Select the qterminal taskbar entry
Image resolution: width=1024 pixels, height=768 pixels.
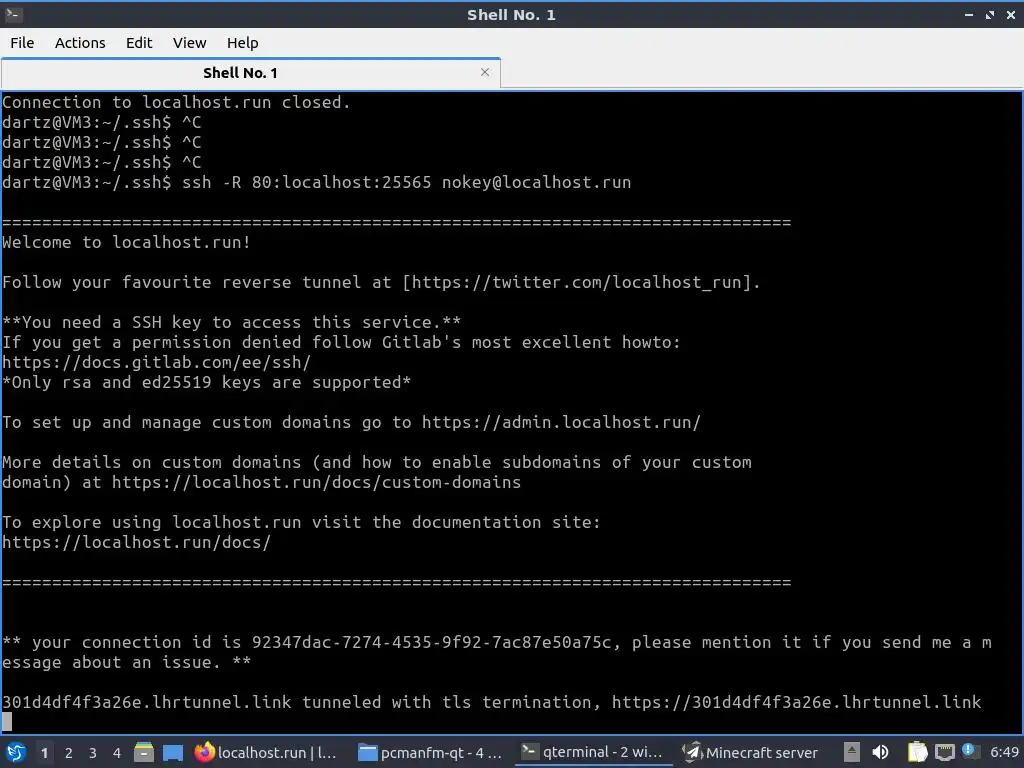594,752
